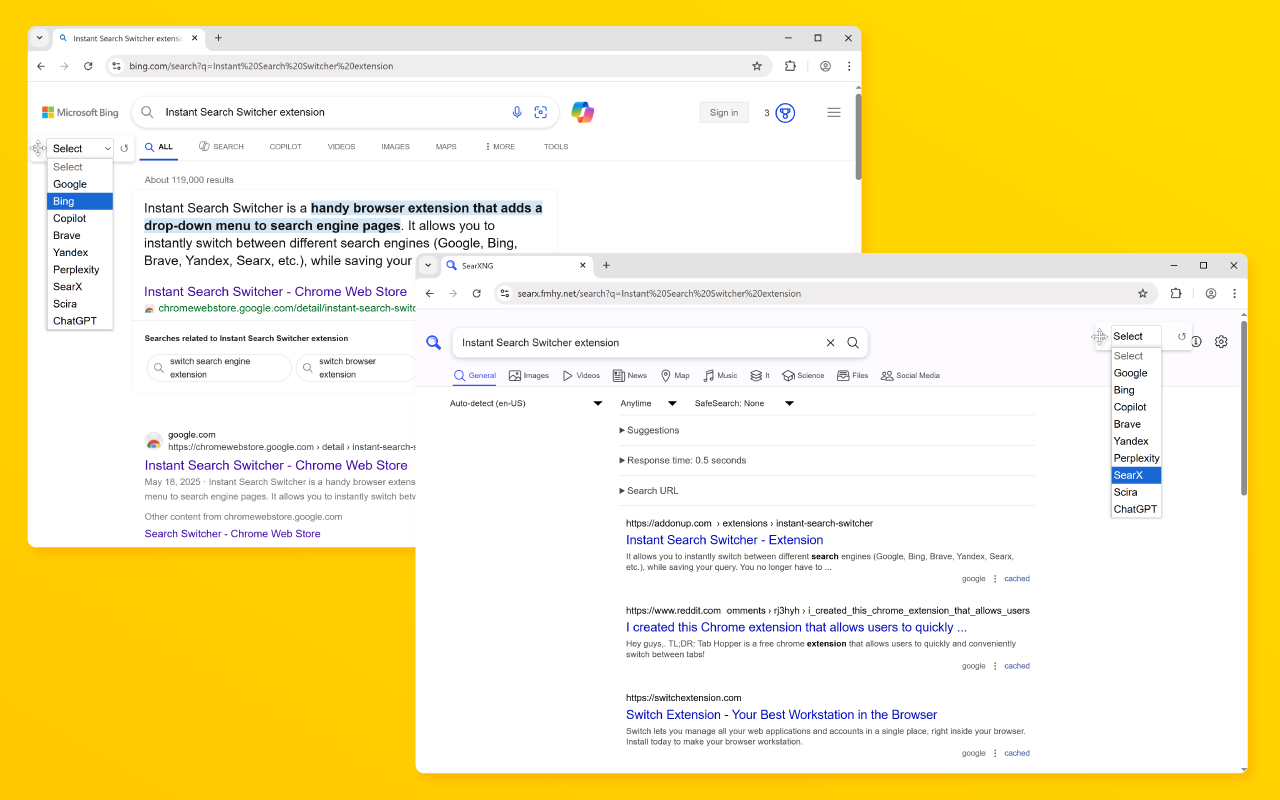The width and height of the screenshot is (1280, 800).
Task: Click the reset arrow beside Bing switcher
Action: pyautogui.click(x=124, y=148)
